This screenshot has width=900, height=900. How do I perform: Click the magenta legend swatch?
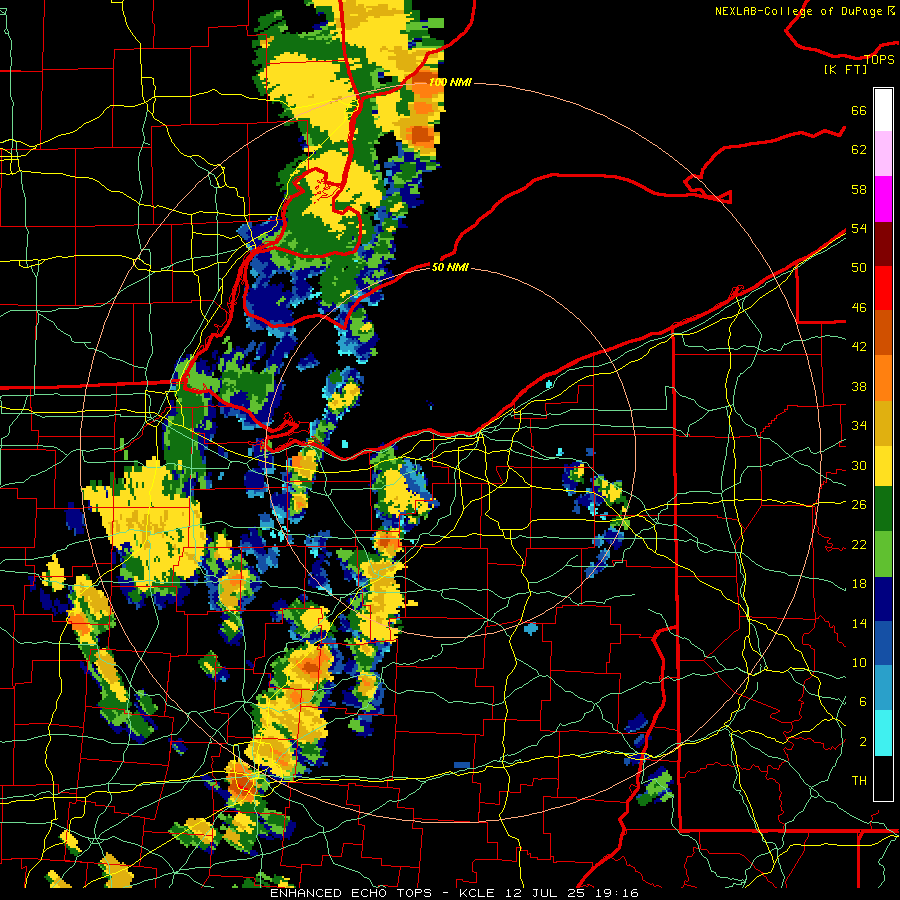pyautogui.click(x=883, y=199)
